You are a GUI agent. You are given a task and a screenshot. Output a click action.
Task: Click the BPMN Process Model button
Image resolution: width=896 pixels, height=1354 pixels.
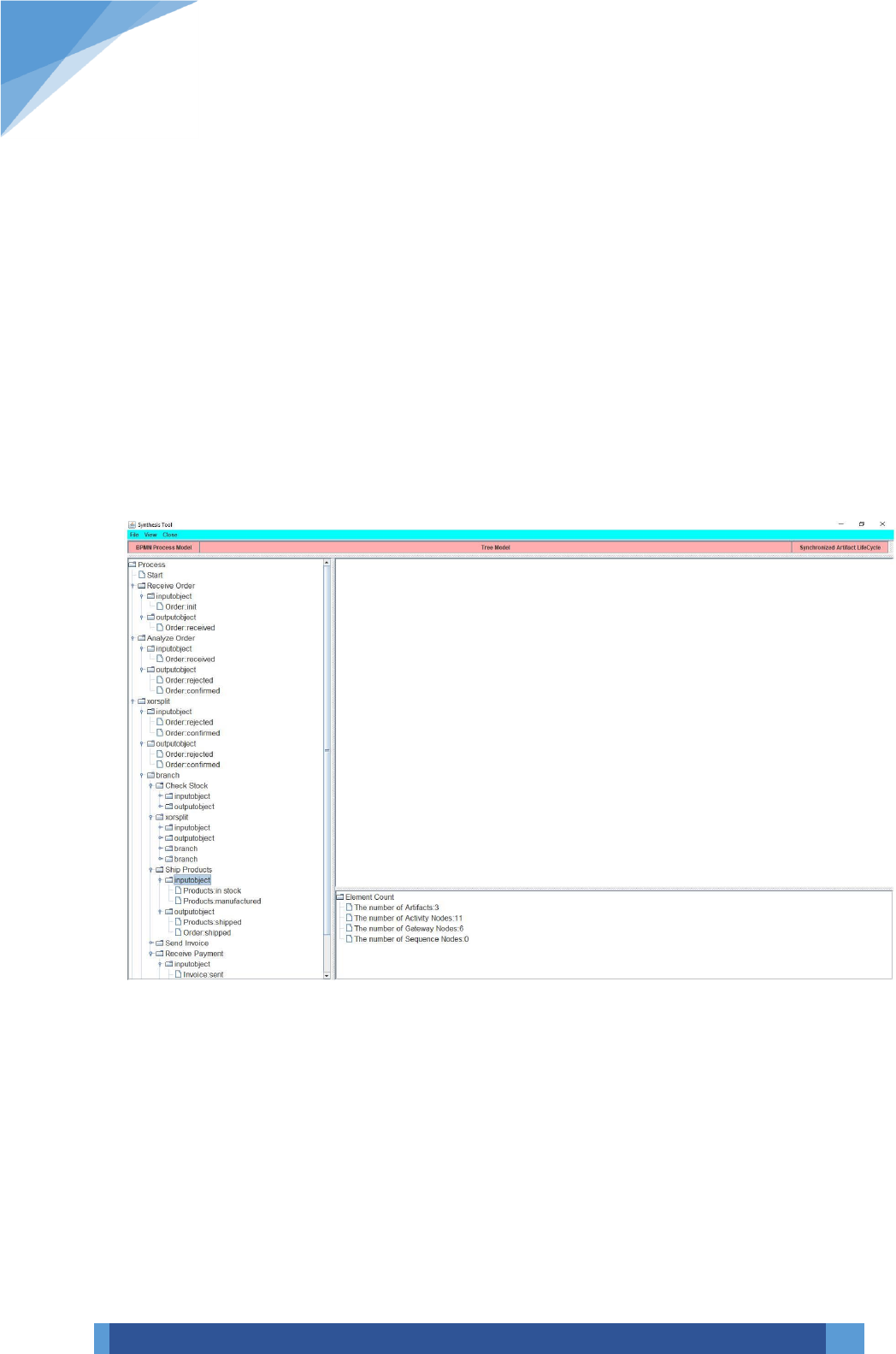(163, 547)
